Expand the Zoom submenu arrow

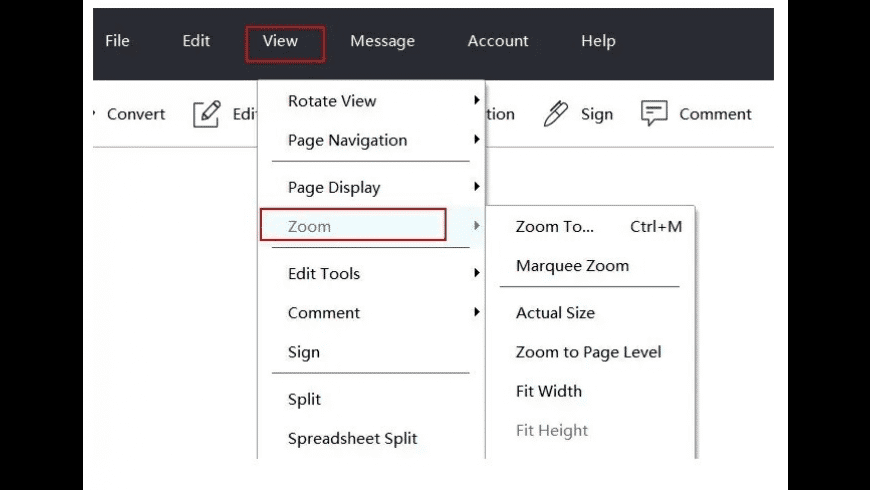tap(476, 225)
